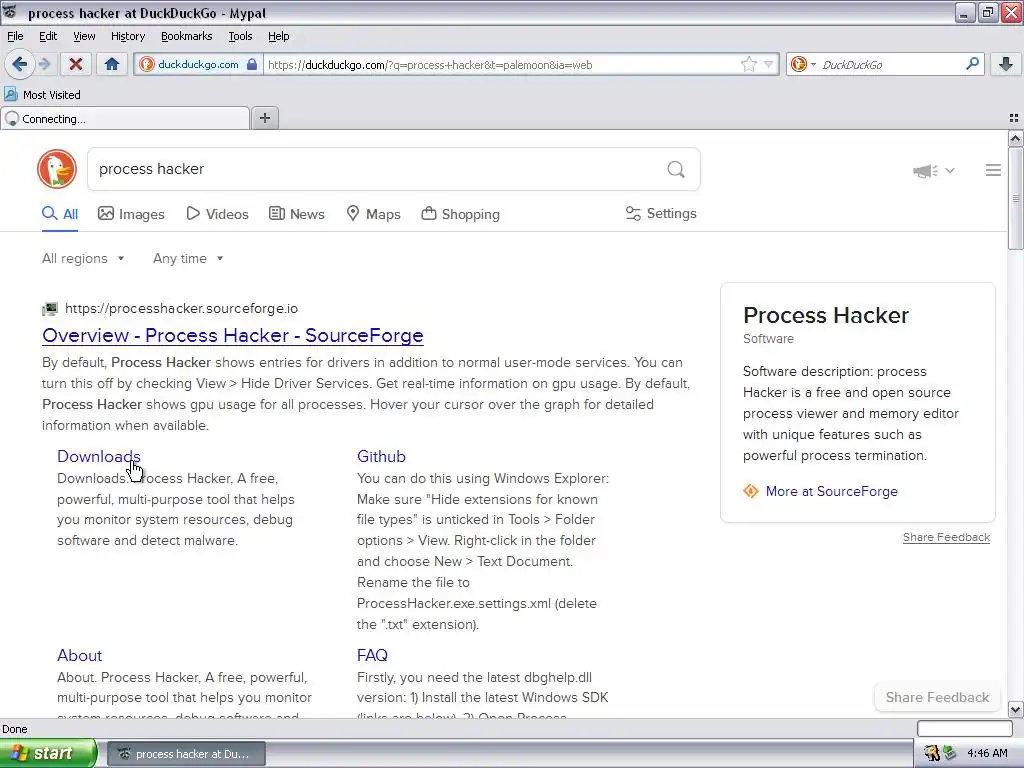Screen dimensions: 1024x768
Task: Click the processhacker.sourceforge.io URL text
Action: click(181, 308)
